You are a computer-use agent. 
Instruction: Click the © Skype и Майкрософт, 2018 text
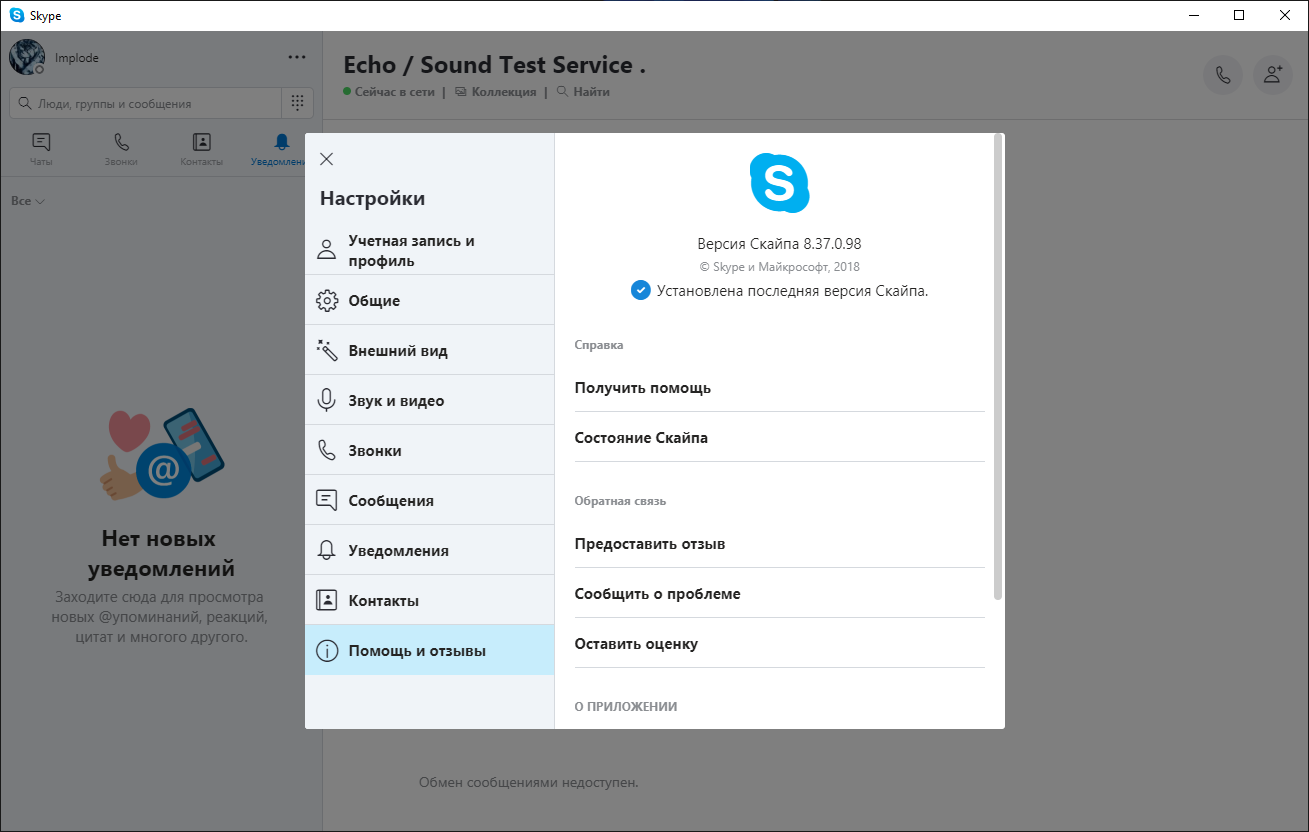click(779, 267)
